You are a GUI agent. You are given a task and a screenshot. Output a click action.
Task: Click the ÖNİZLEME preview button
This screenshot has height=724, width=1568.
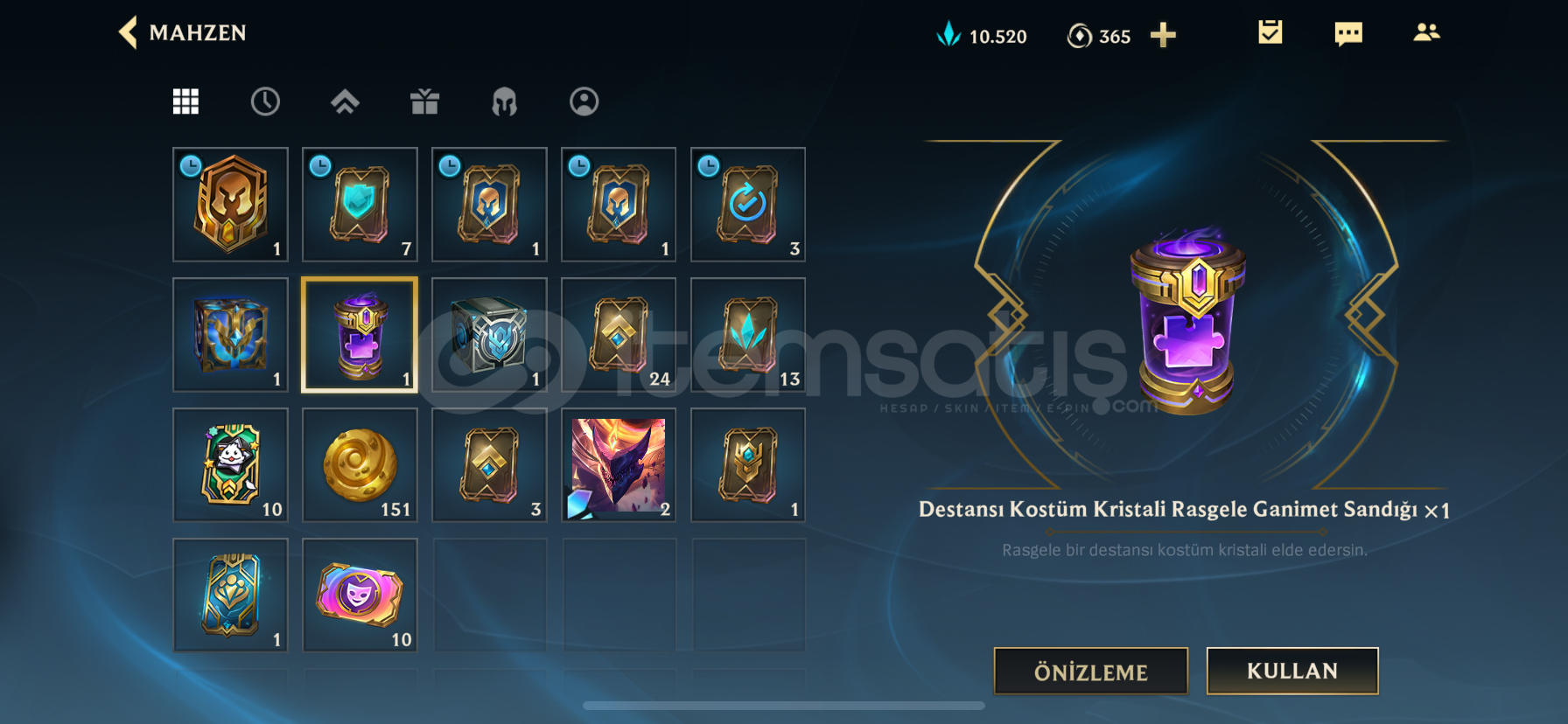click(x=1091, y=672)
